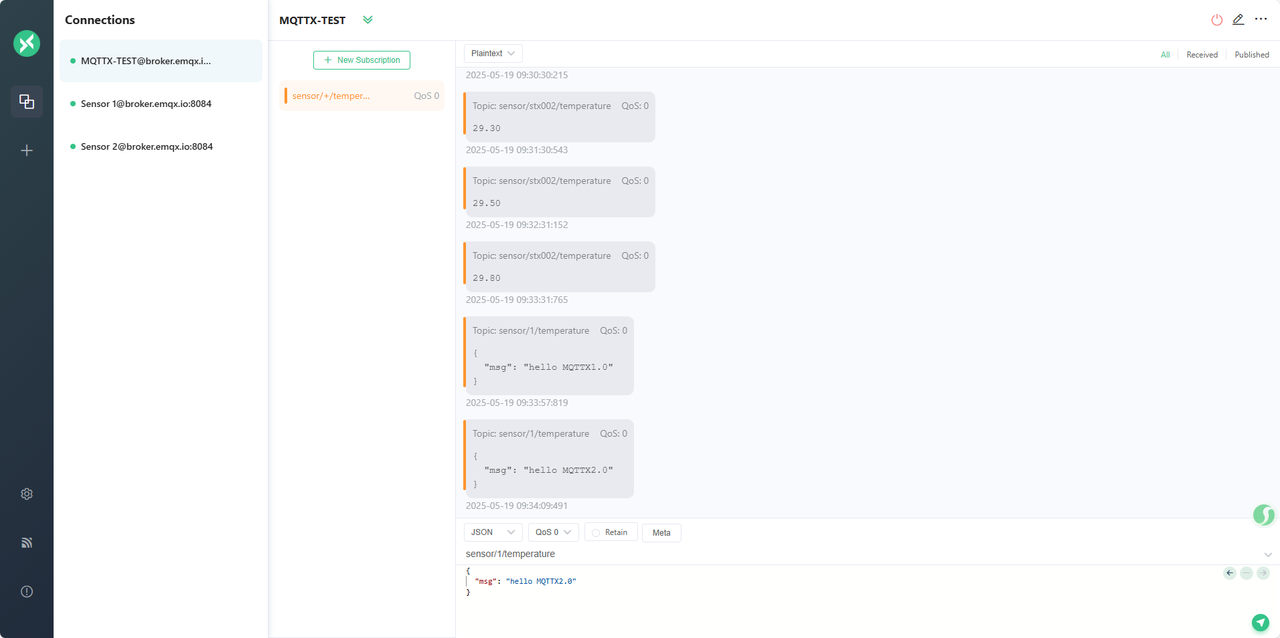Open the Connections page icon in sidebar
The image size is (1280, 638).
[27, 101]
